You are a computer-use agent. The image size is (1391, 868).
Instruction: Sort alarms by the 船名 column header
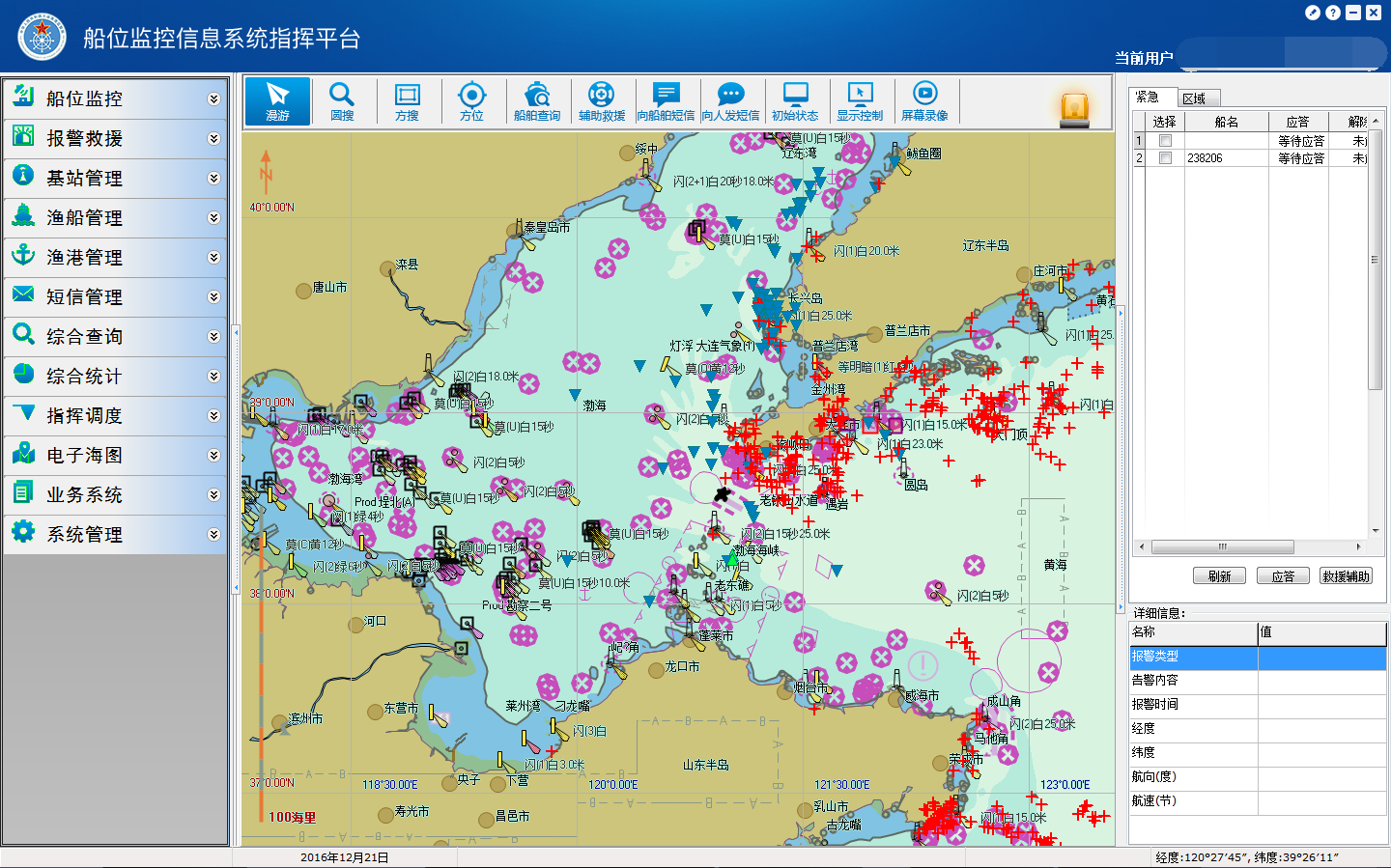[1226, 122]
